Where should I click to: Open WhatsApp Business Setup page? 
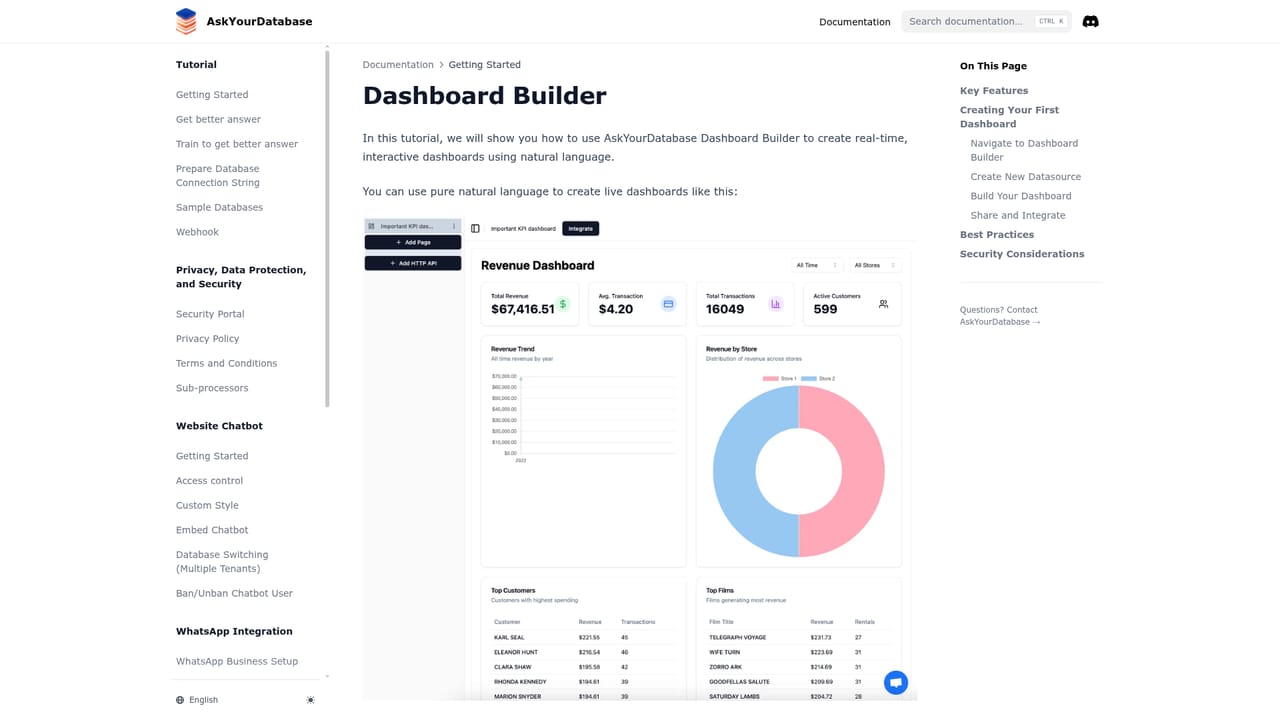[x=237, y=661]
